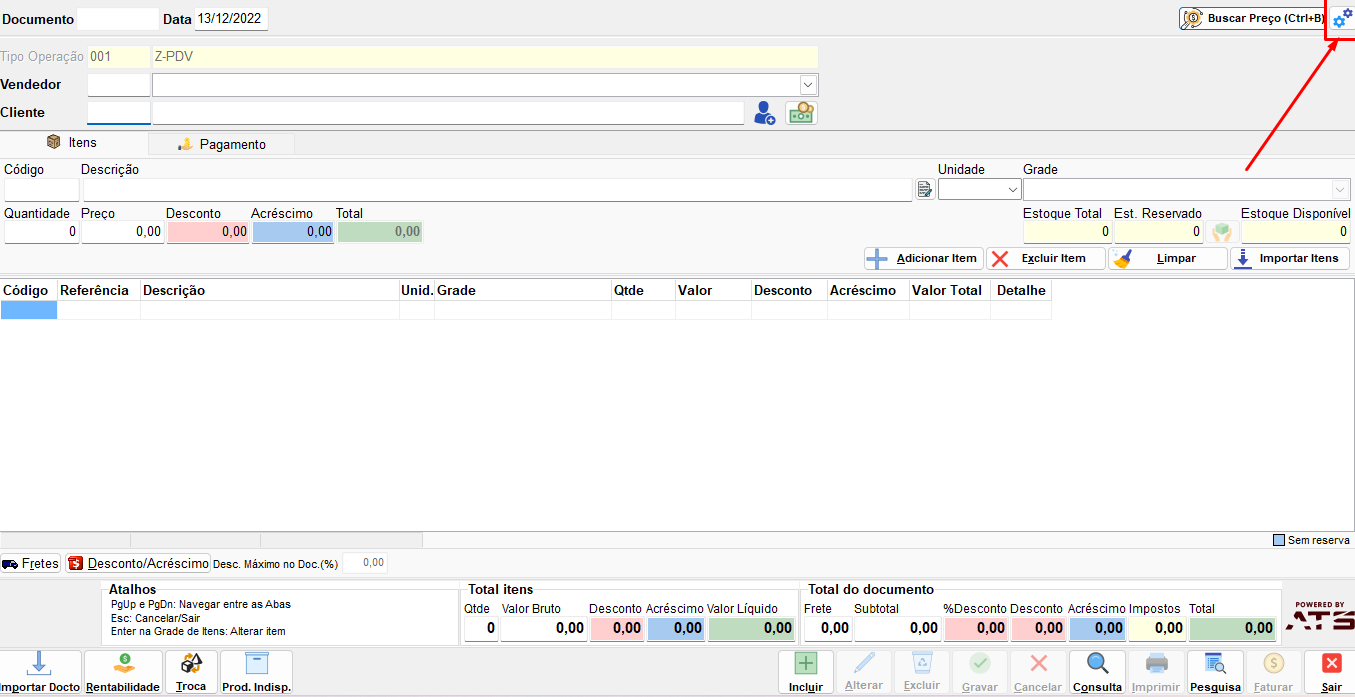The width and height of the screenshot is (1355, 697).
Task: Select the Itens tab
Action: [72, 142]
